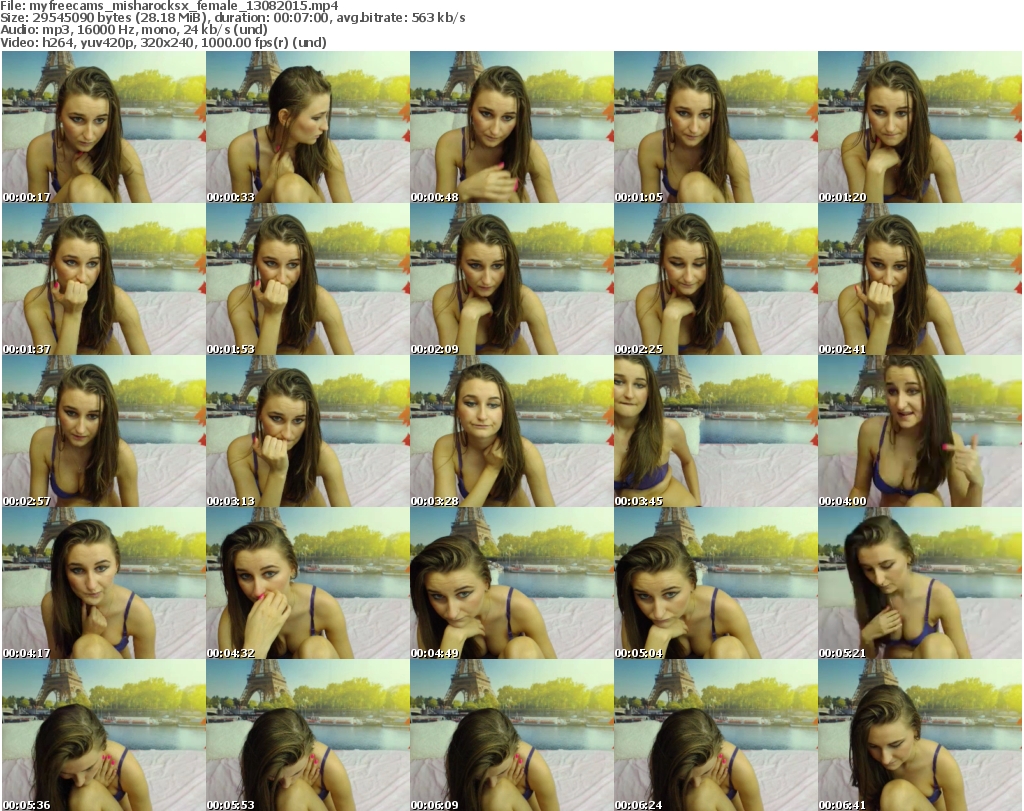Select the thumbnail timestamped 00:02:57
Screen dimensions: 1024x811
point(104,432)
